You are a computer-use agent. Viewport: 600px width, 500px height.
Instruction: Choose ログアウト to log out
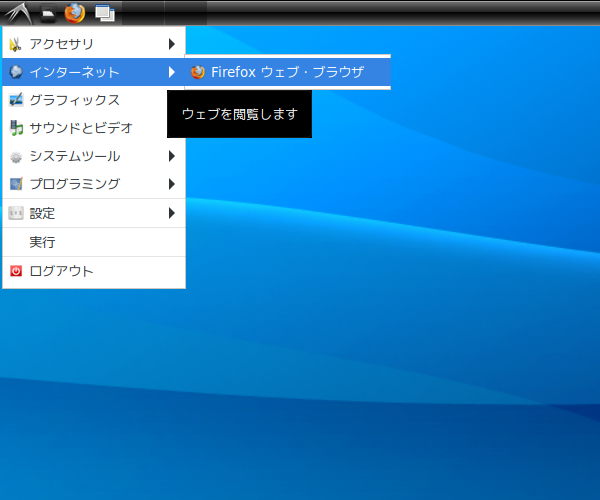[x=94, y=271]
